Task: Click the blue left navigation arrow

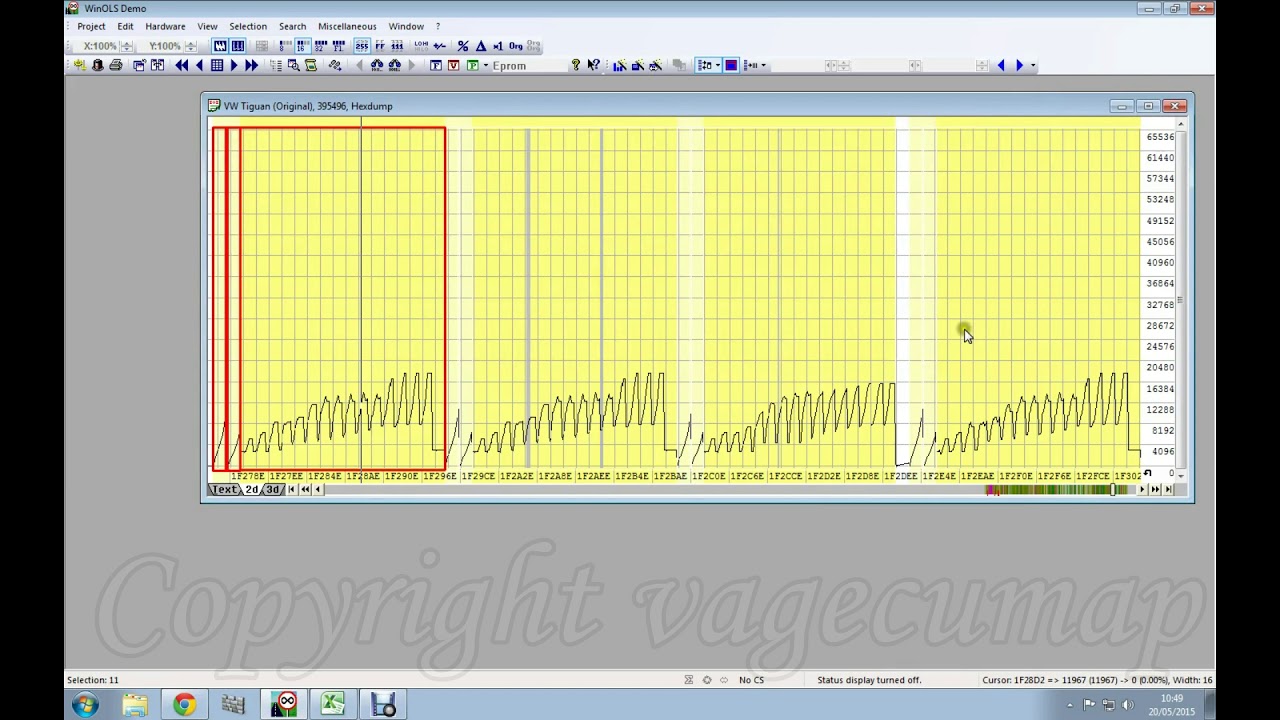Action: [x=1001, y=65]
